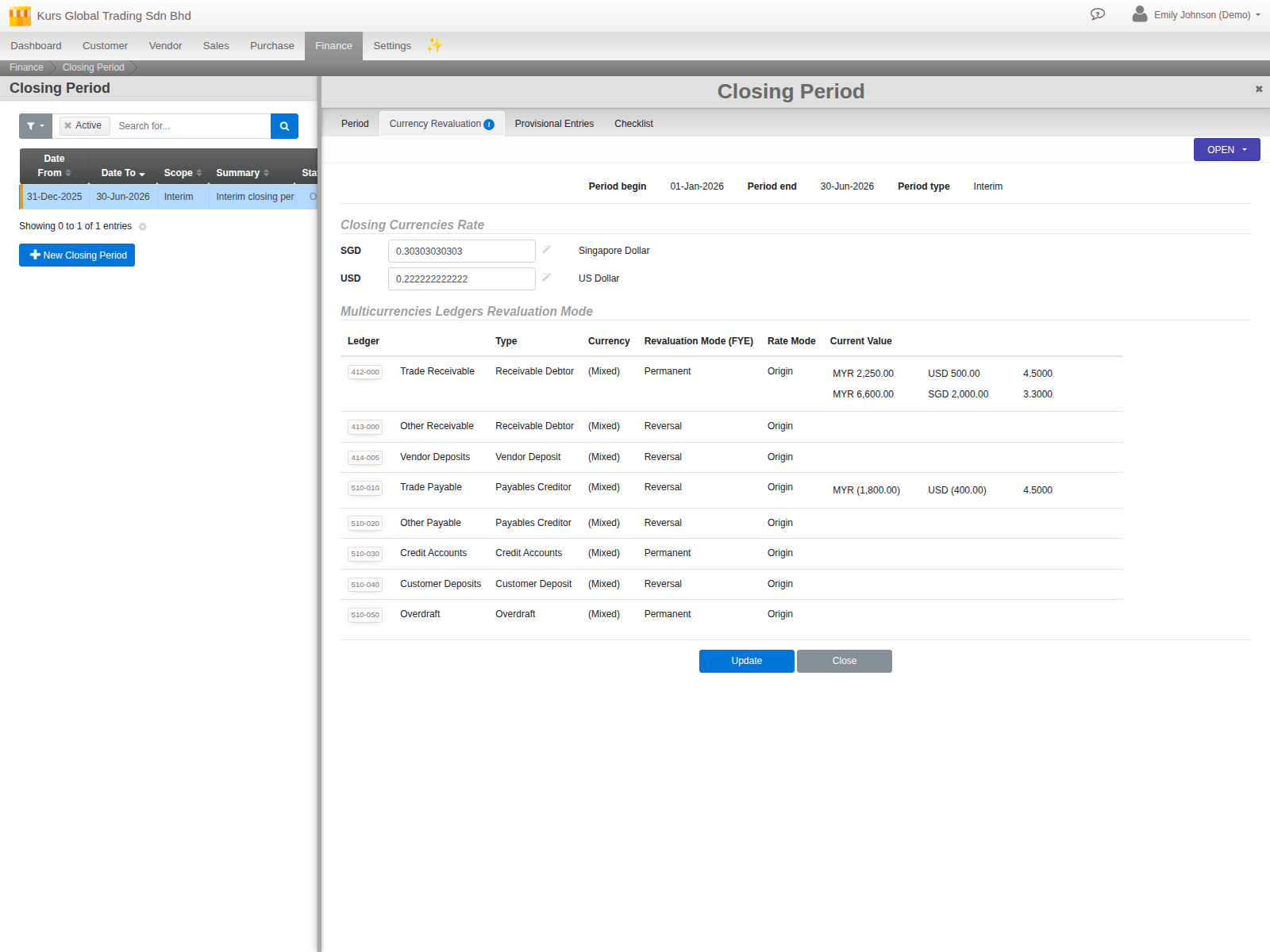Open the filter funnel dropdown

click(x=36, y=126)
